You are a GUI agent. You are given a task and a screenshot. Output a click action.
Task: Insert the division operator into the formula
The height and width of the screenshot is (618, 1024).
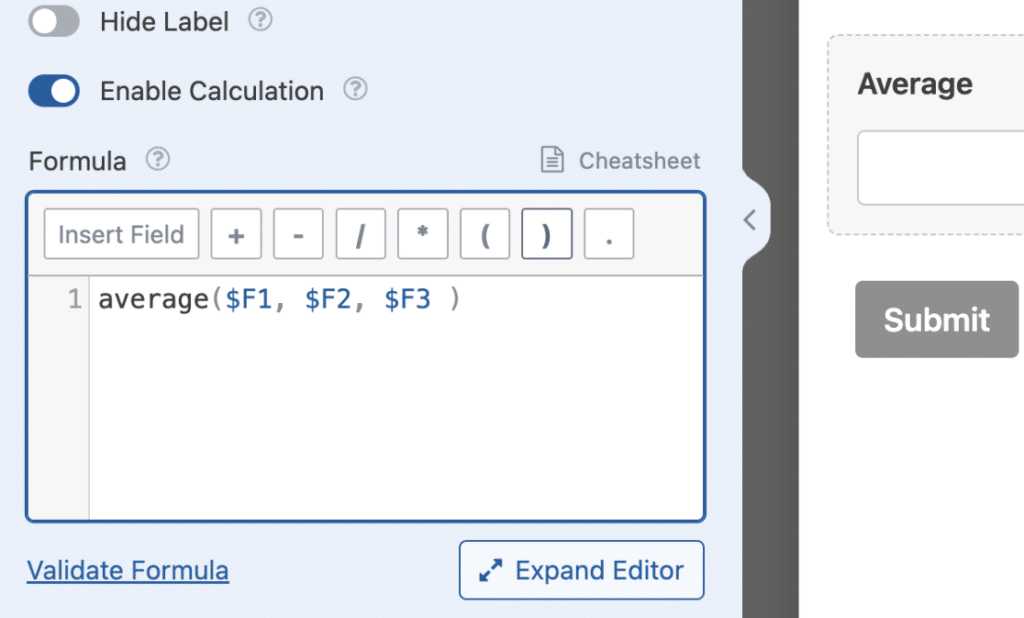(x=360, y=234)
